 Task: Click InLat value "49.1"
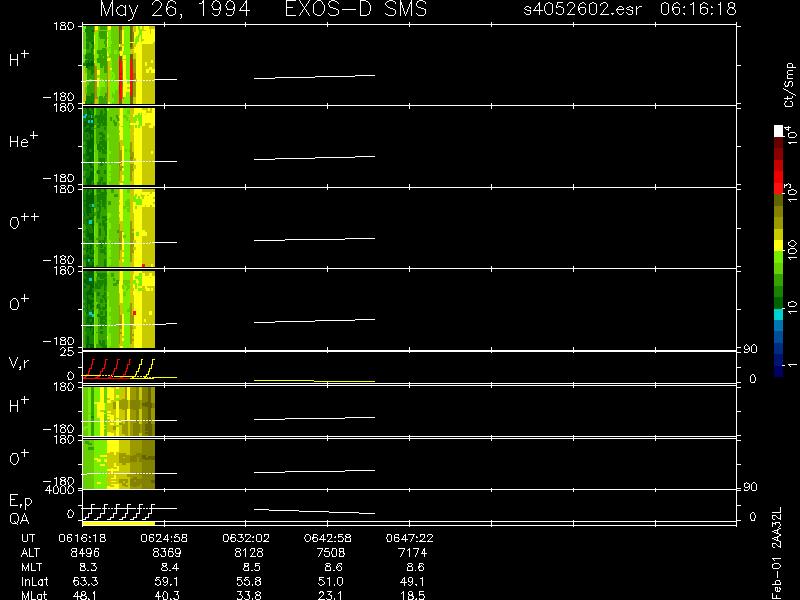click(412, 582)
